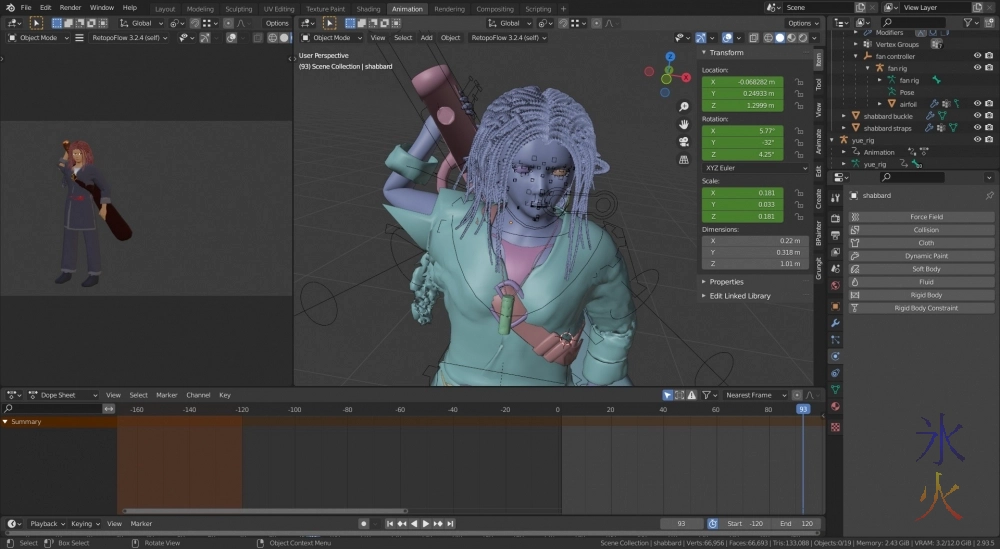Open the Texture properties checker icon
This screenshot has height=549, width=1000.
click(x=835, y=427)
